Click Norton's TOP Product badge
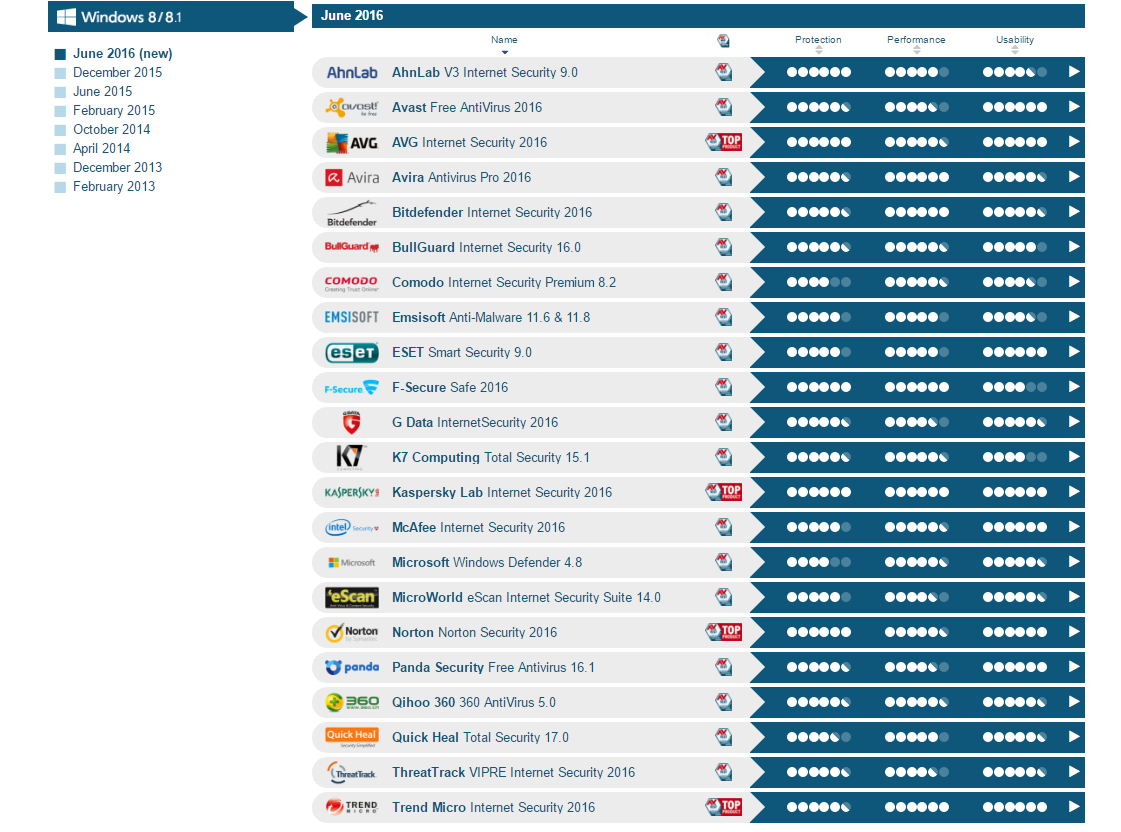This screenshot has width=1121, height=832. (x=724, y=632)
